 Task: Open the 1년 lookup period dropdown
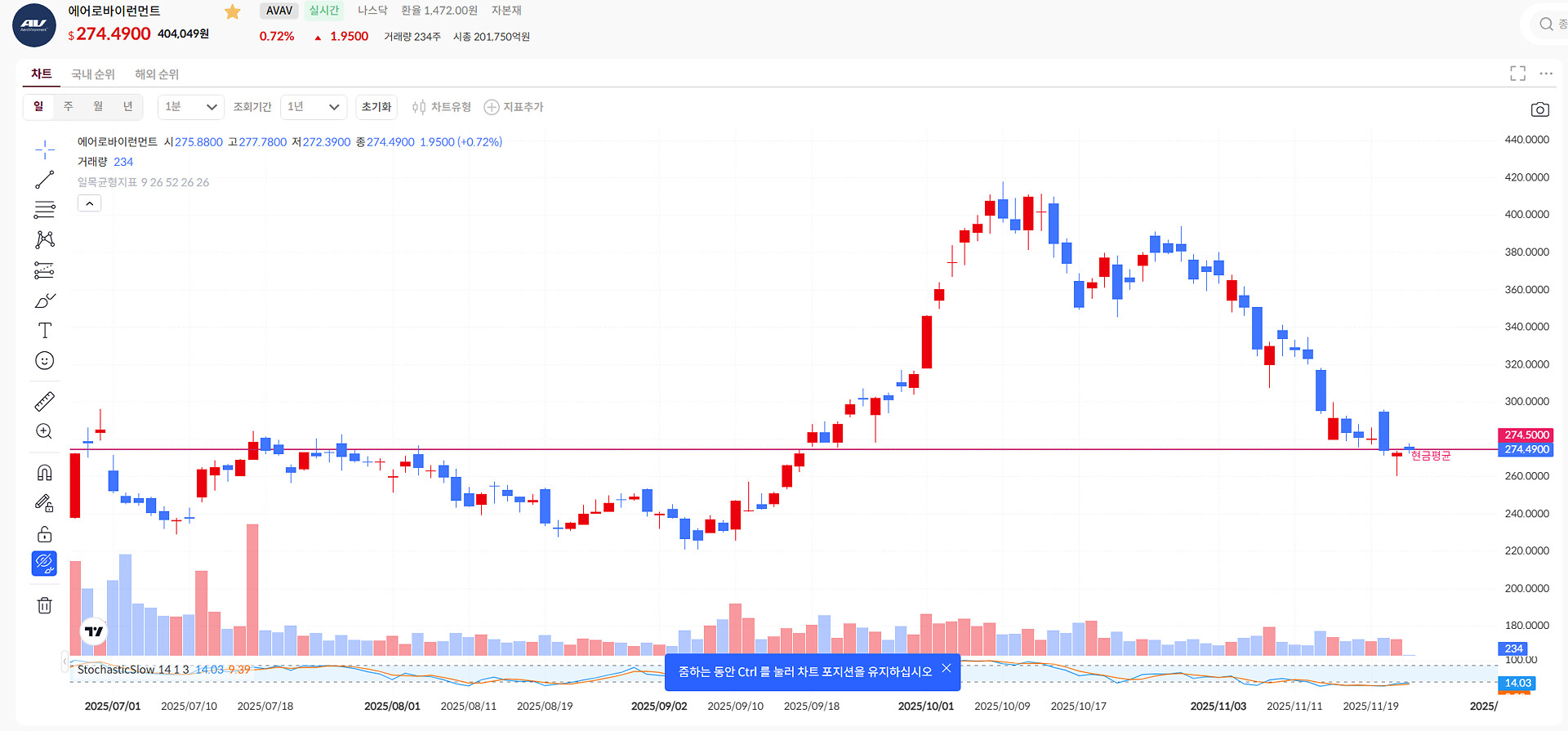tap(314, 107)
